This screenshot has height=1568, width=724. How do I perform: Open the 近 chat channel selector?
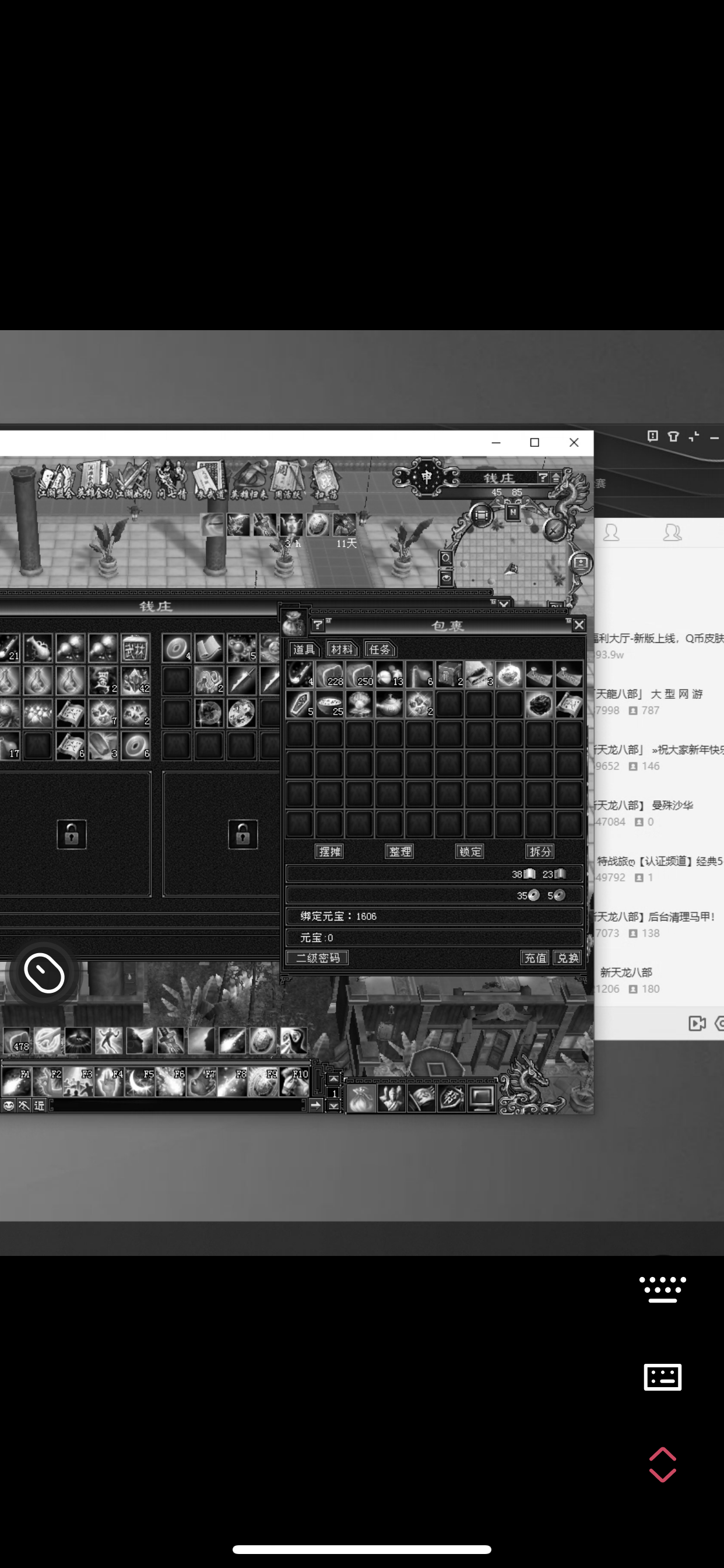click(x=40, y=1105)
